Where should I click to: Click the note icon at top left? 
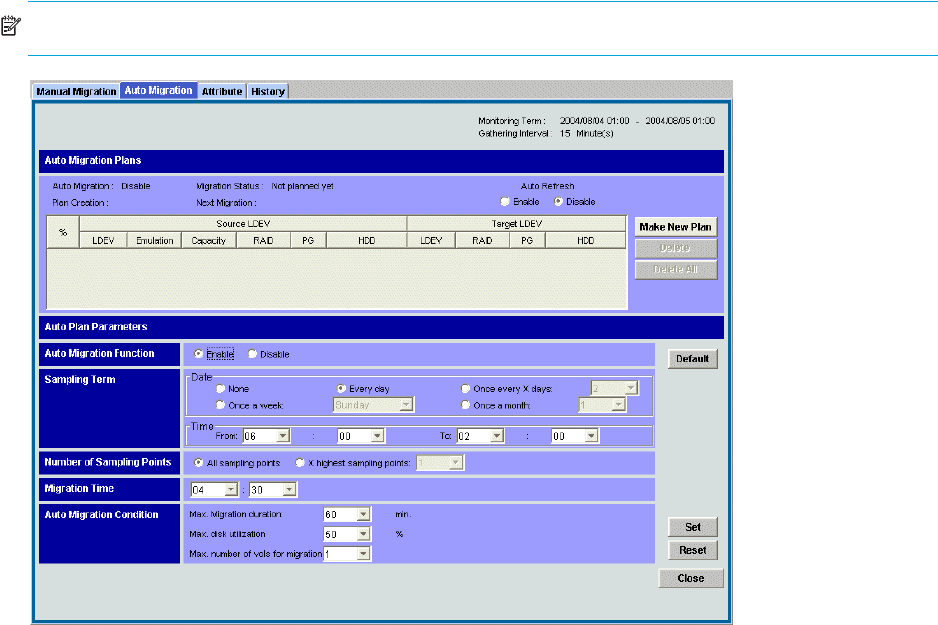coord(10,32)
